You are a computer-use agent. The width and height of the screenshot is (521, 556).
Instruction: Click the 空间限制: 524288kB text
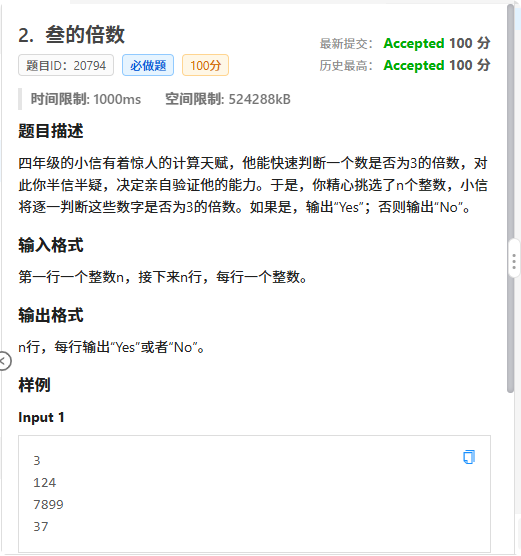click(228, 99)
